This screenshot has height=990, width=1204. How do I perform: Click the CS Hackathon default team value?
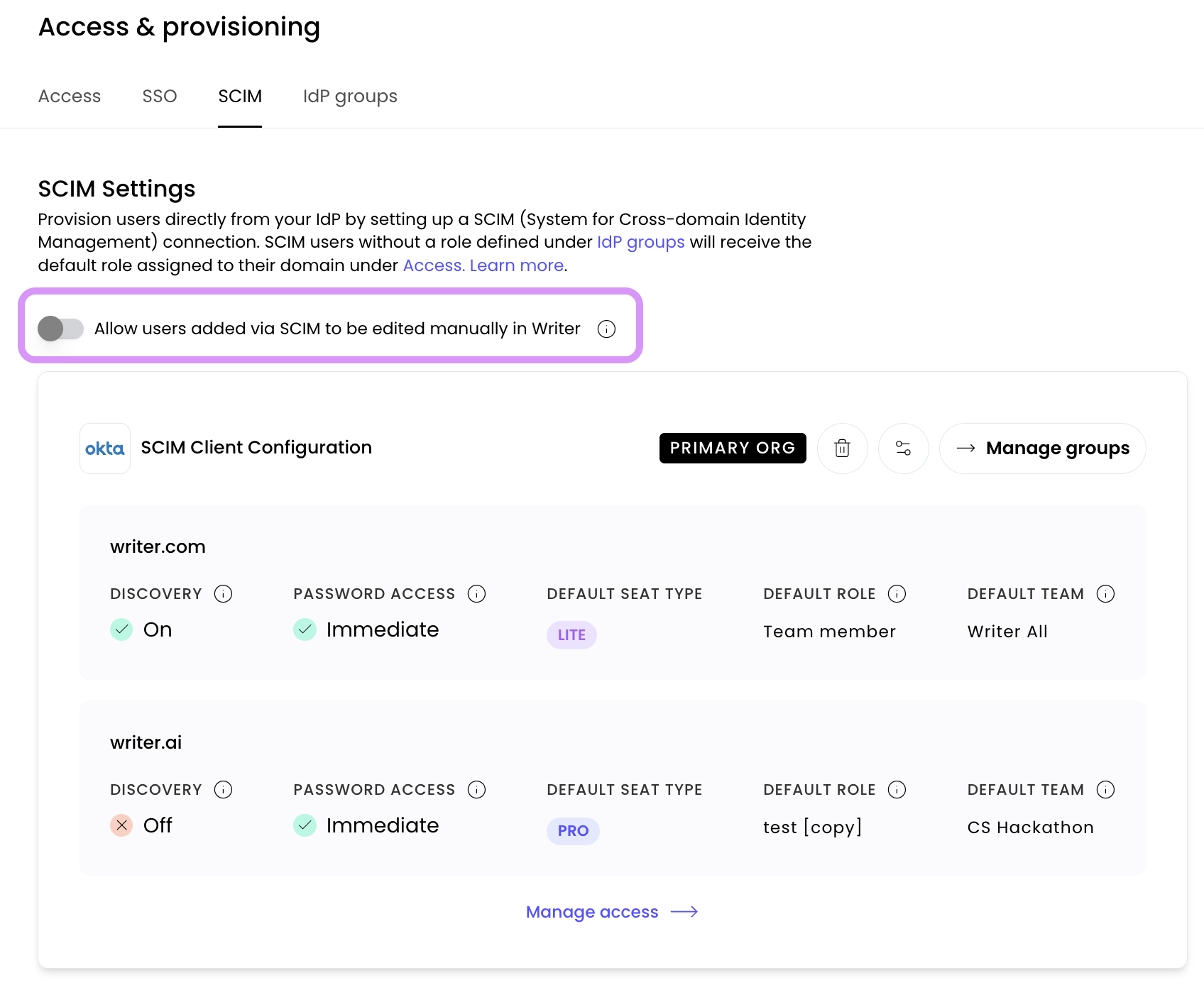click(1030, 827)
